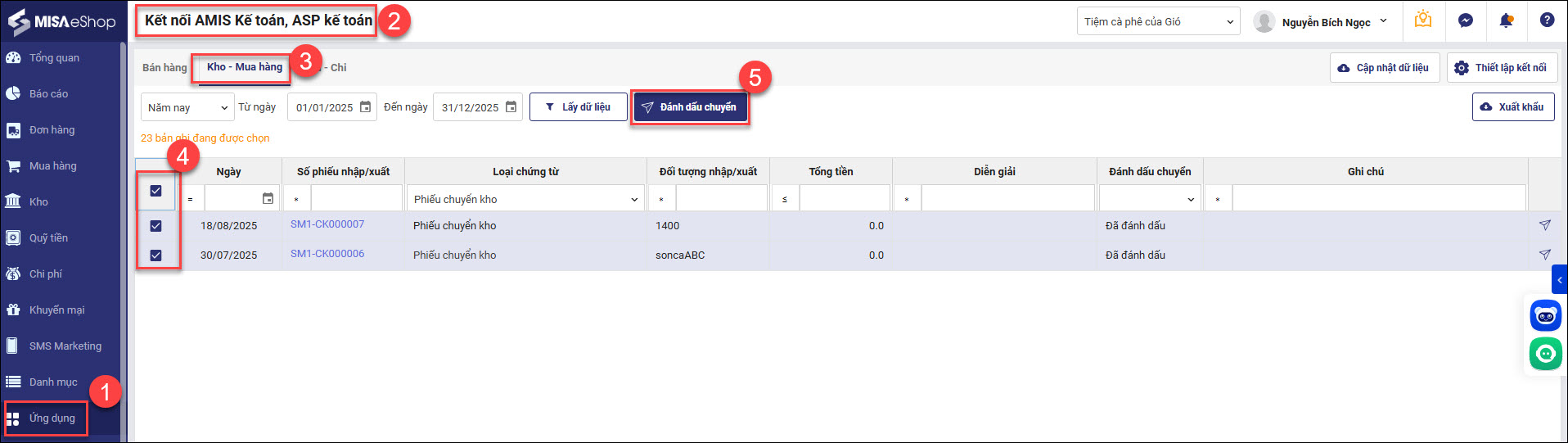Screen dimensions: 1568x443
Task: Open Đánh dấu chuyển filter dropdown
Action: tap(1149, 199)
